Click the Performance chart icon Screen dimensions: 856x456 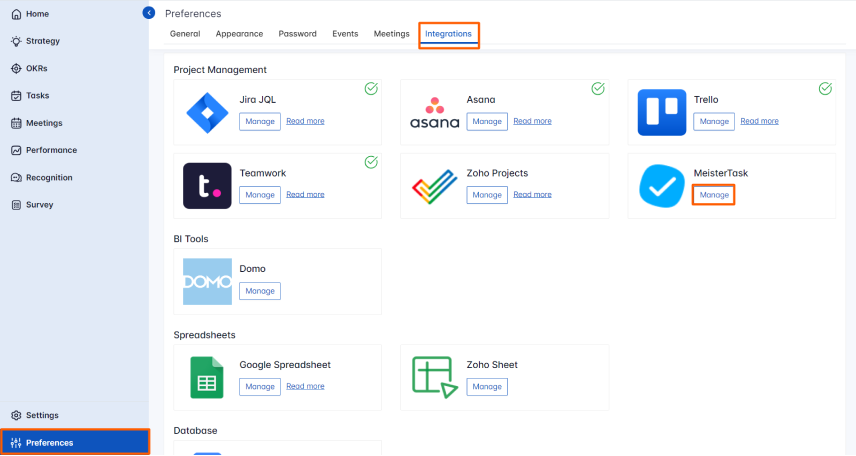(16, 150)
